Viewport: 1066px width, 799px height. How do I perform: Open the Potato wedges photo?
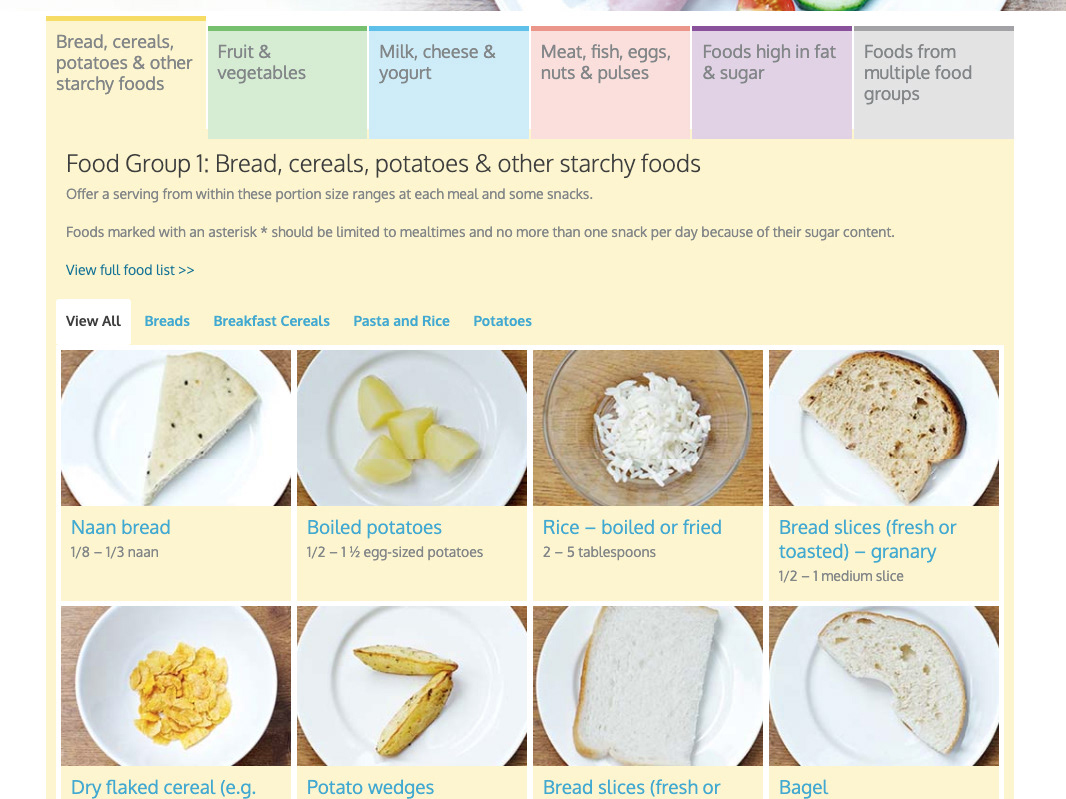(x=412, y=685)
